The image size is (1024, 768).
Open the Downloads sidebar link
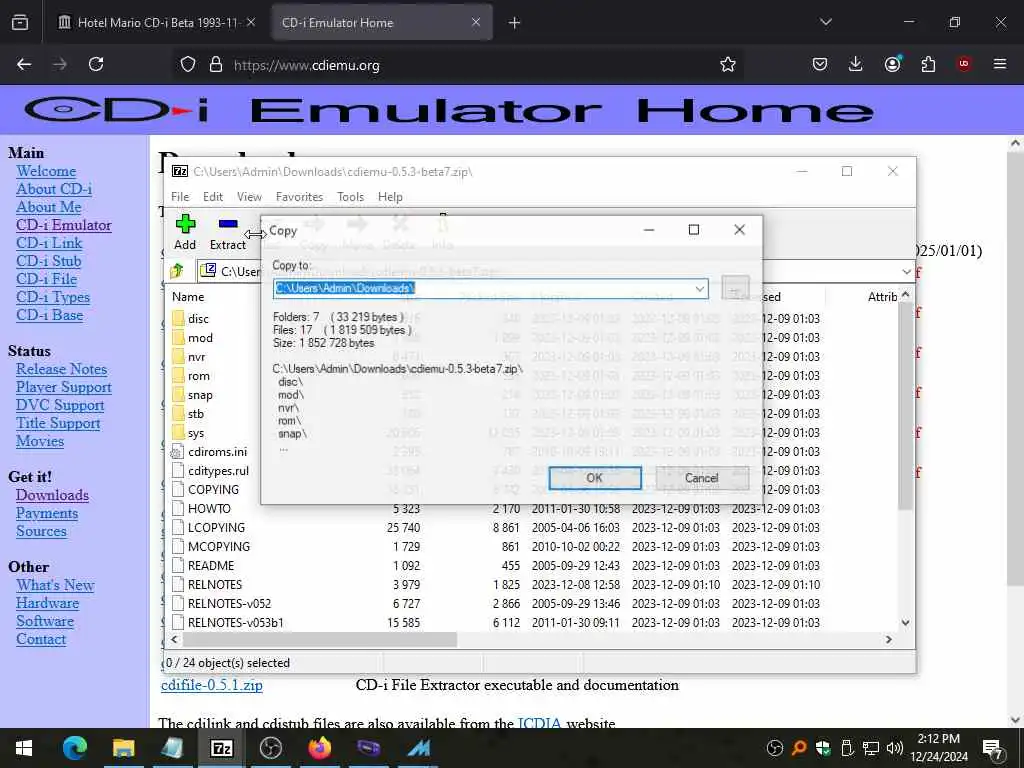point(52,495)
